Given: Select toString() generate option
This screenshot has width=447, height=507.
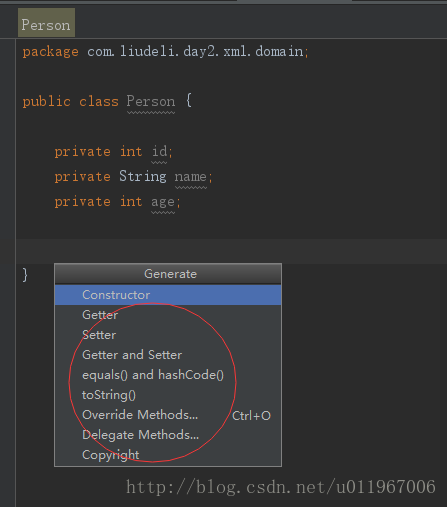Looking at the screenshot, I should click(x=168, y=395).
